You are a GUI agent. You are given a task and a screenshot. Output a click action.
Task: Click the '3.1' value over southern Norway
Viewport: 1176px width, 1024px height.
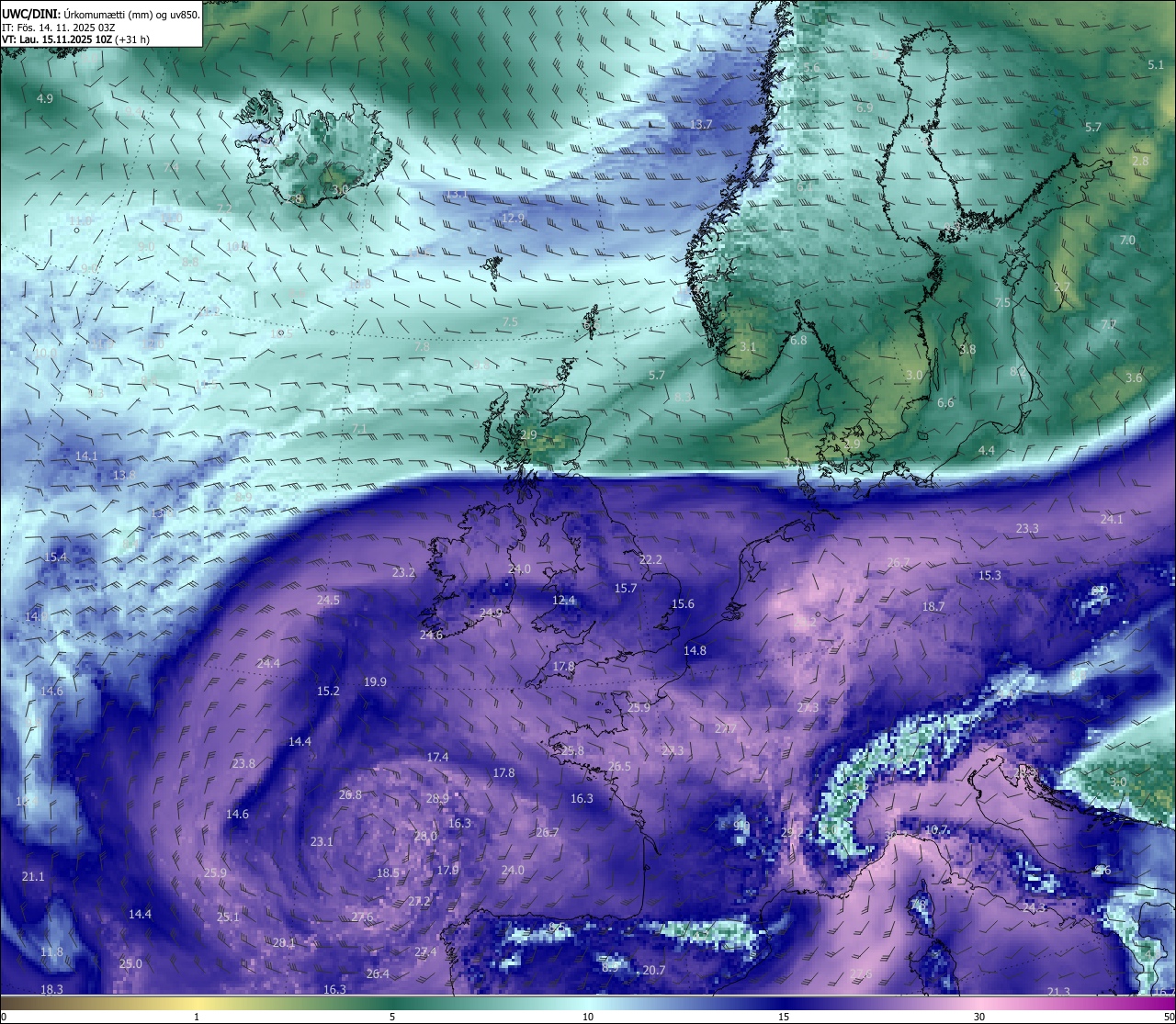[748, 346]
